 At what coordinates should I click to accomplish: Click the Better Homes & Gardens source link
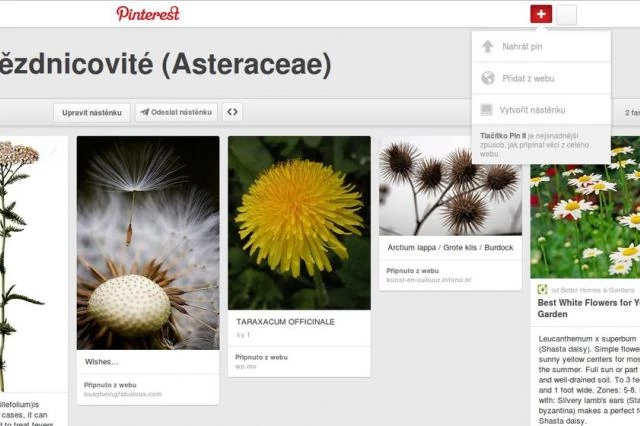click(593, 290)
